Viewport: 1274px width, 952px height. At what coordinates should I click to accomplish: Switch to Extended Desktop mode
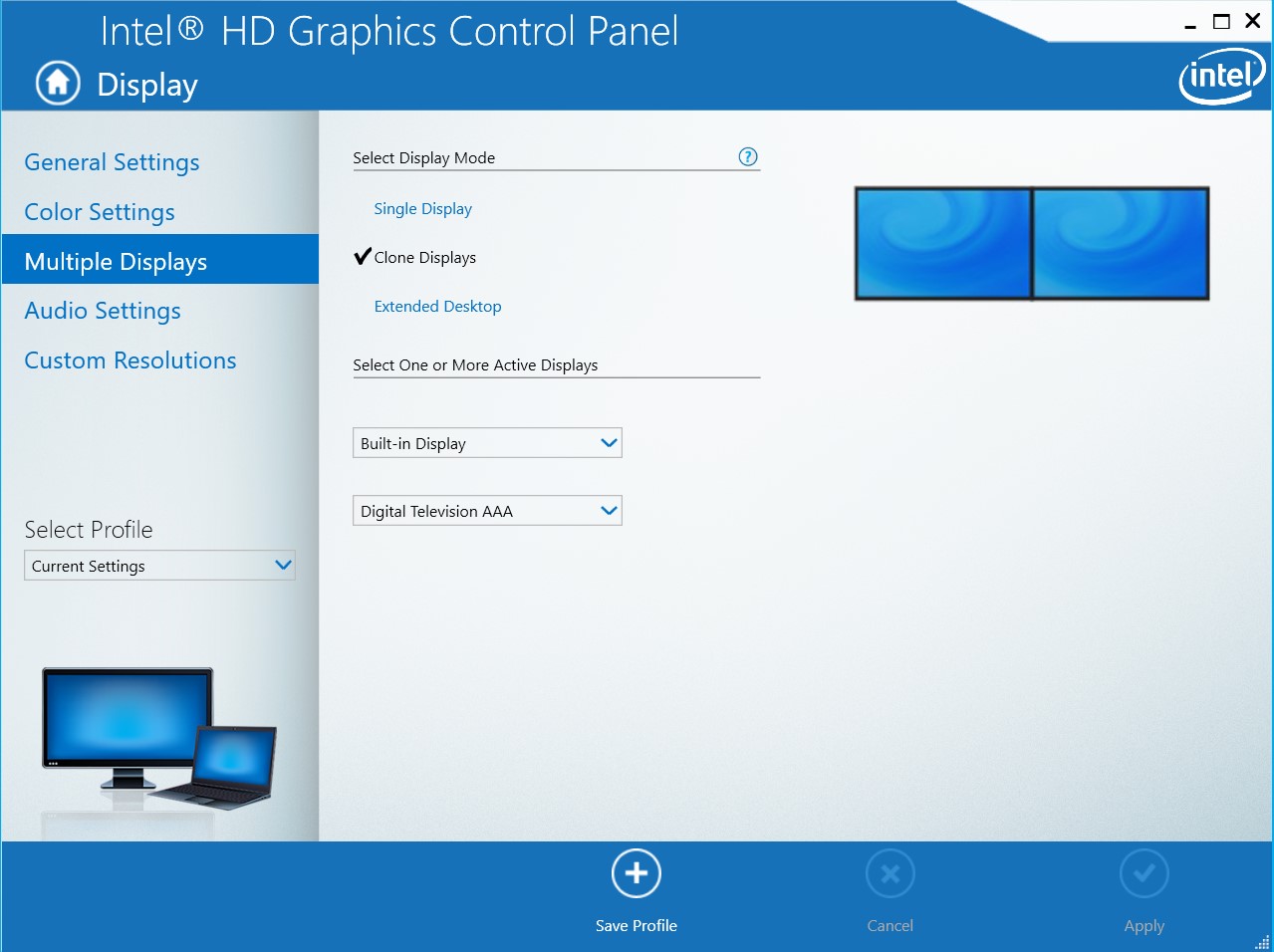(x=437, y=306)
